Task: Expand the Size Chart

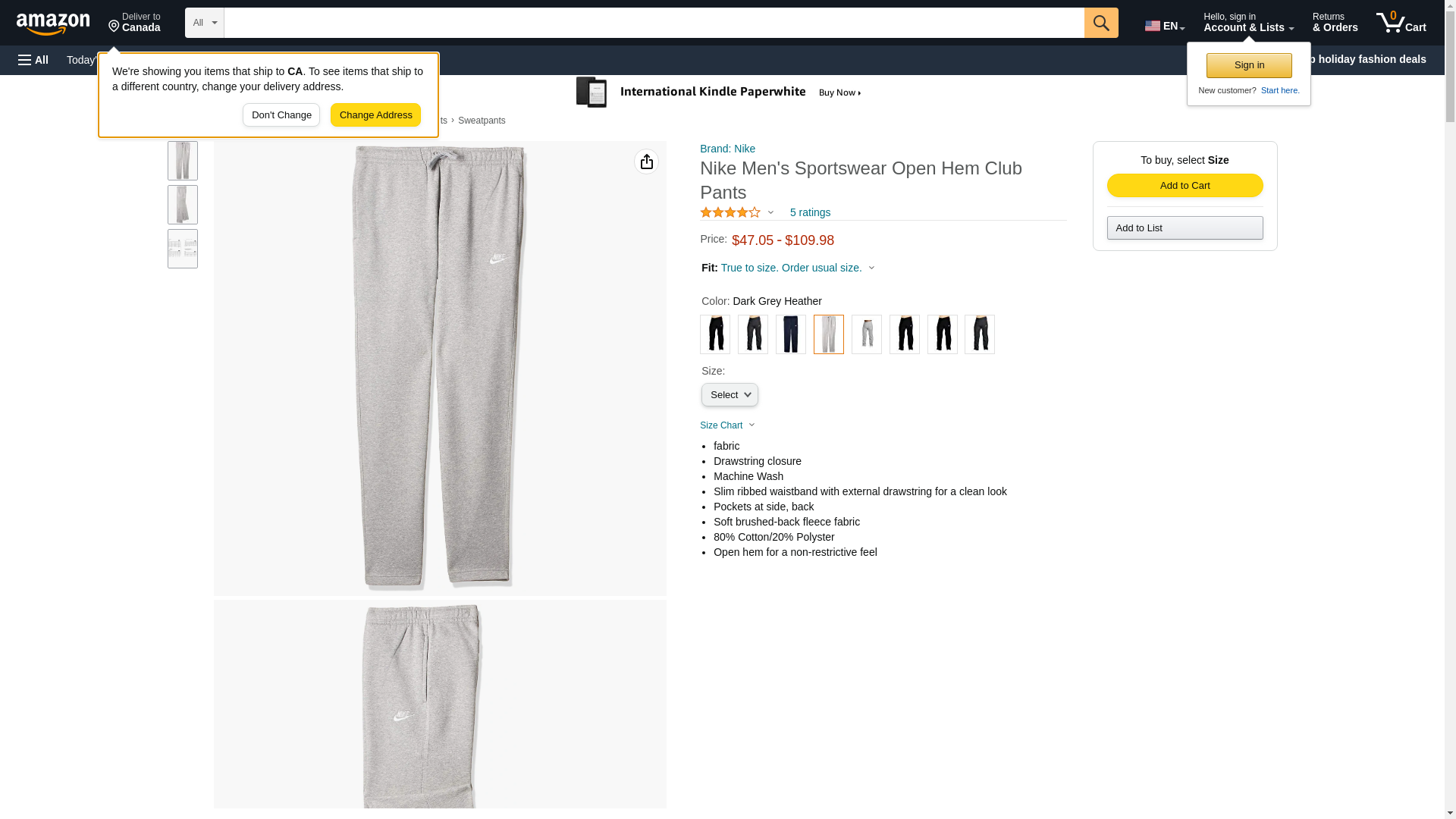Action: 726,425
